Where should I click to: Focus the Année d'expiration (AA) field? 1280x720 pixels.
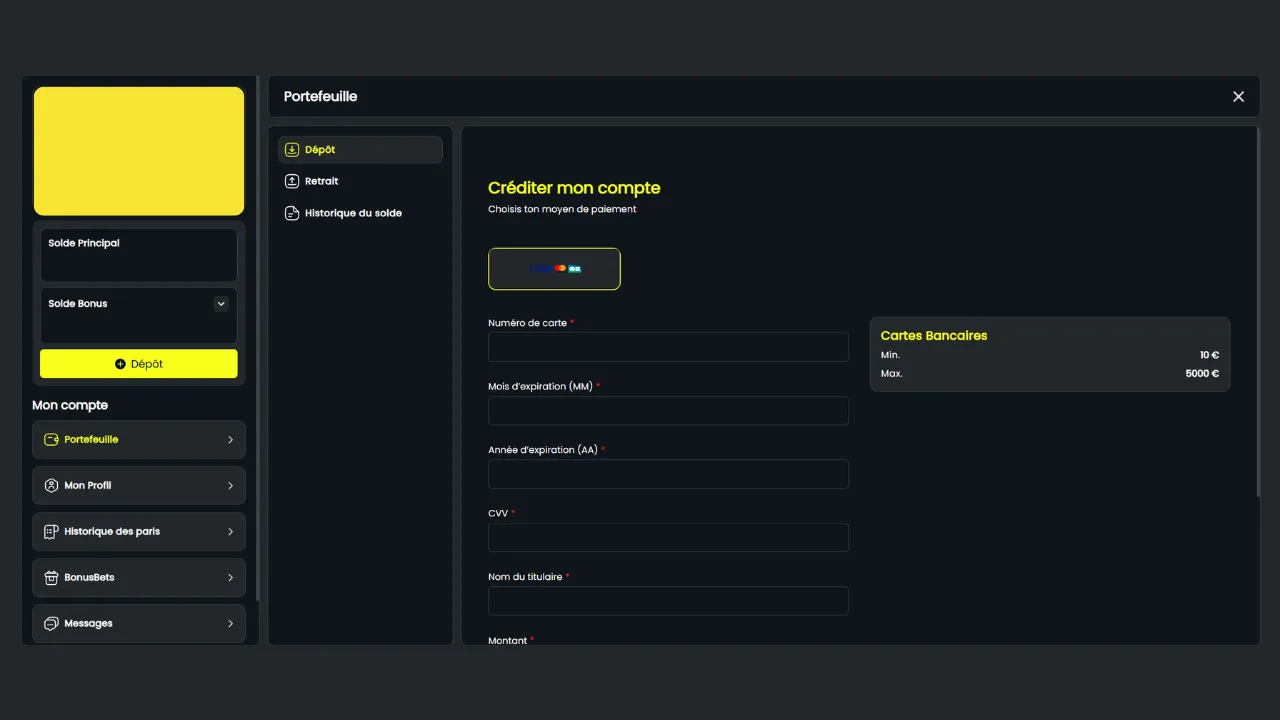click(668, 474)
